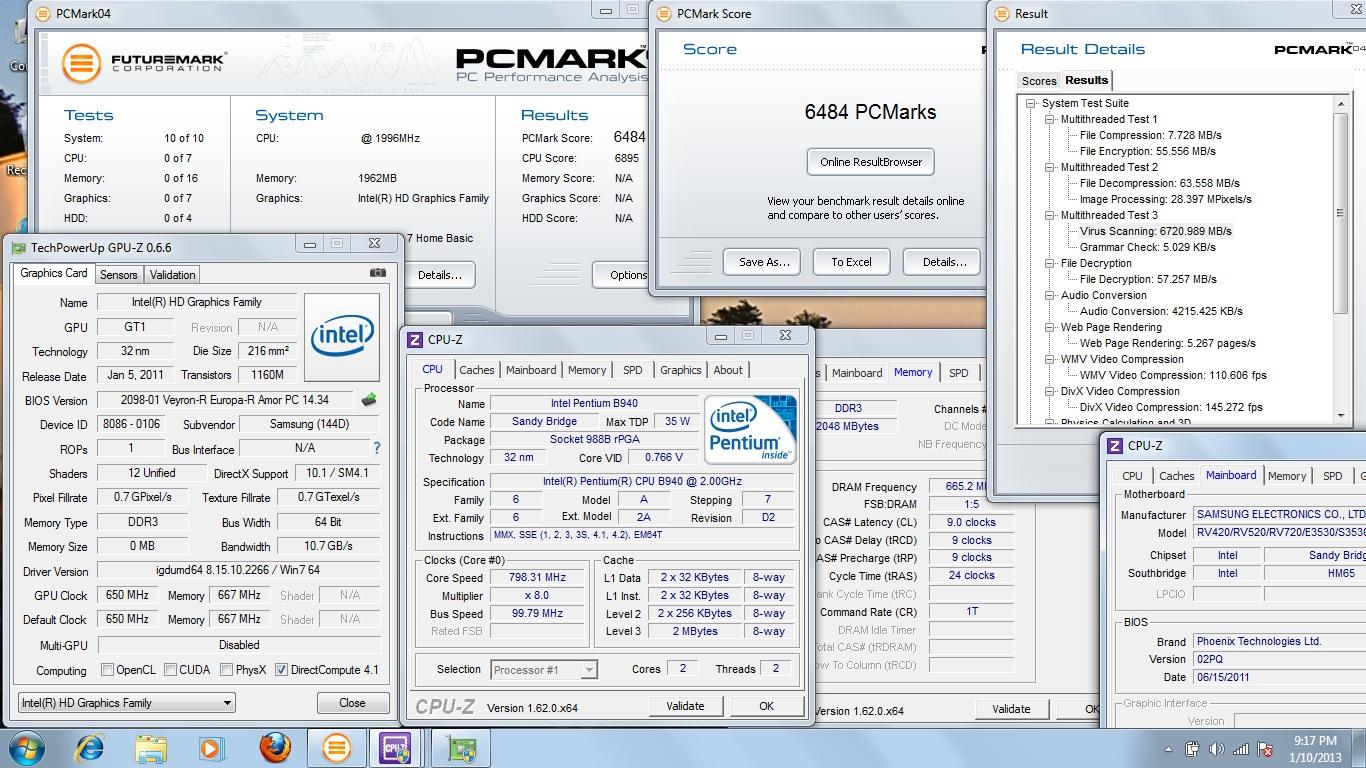Switch to PCMark04 via orange taskbar icon
1366x768 pixels.
coord(336,748)
